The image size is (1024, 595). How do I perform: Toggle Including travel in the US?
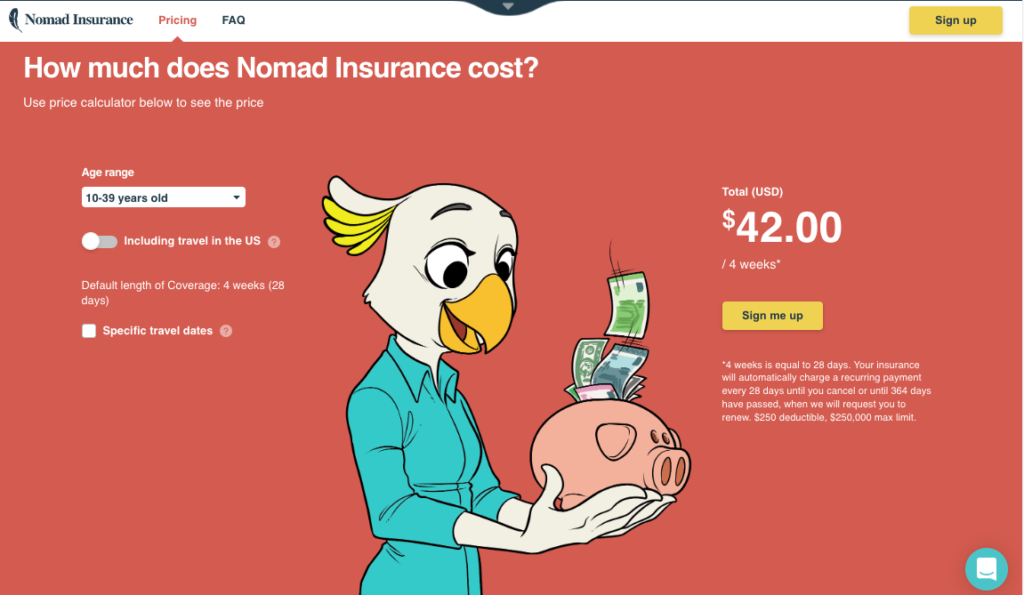pos(99,241)
